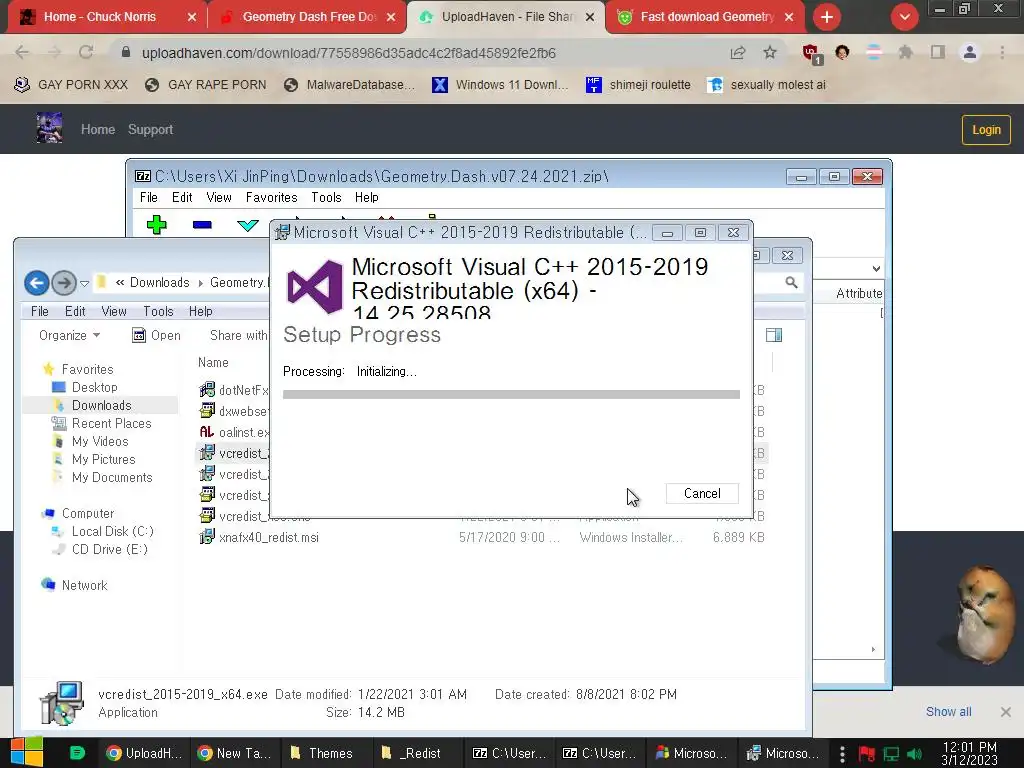Open Explorer View menu
Viewport: 1024px width, 768px height.
114,312
